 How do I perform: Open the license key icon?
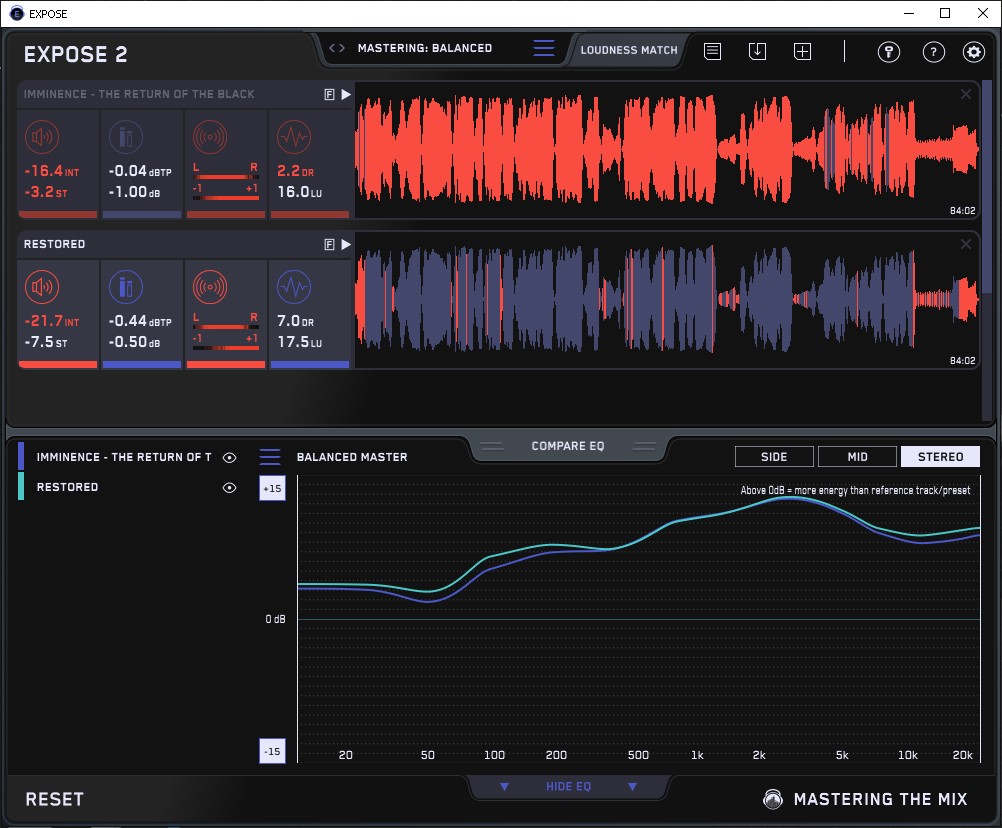[889, 52]
